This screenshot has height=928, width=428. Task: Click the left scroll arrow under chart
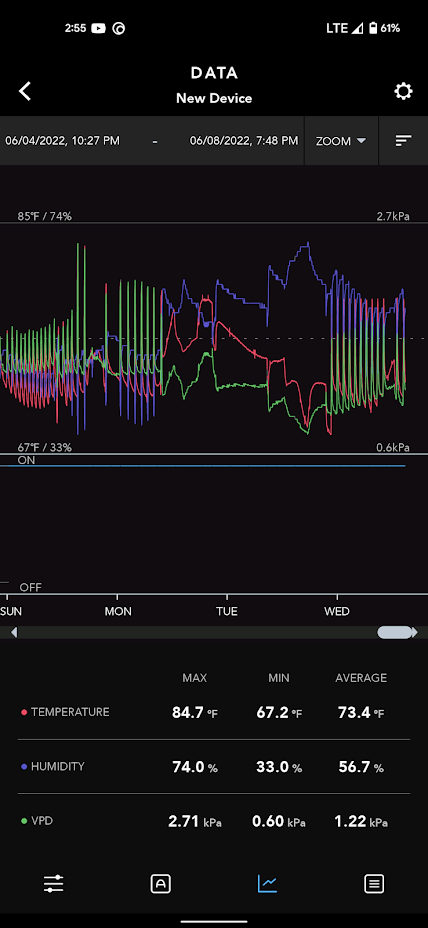pyautogui.click(x=14, y=632)
